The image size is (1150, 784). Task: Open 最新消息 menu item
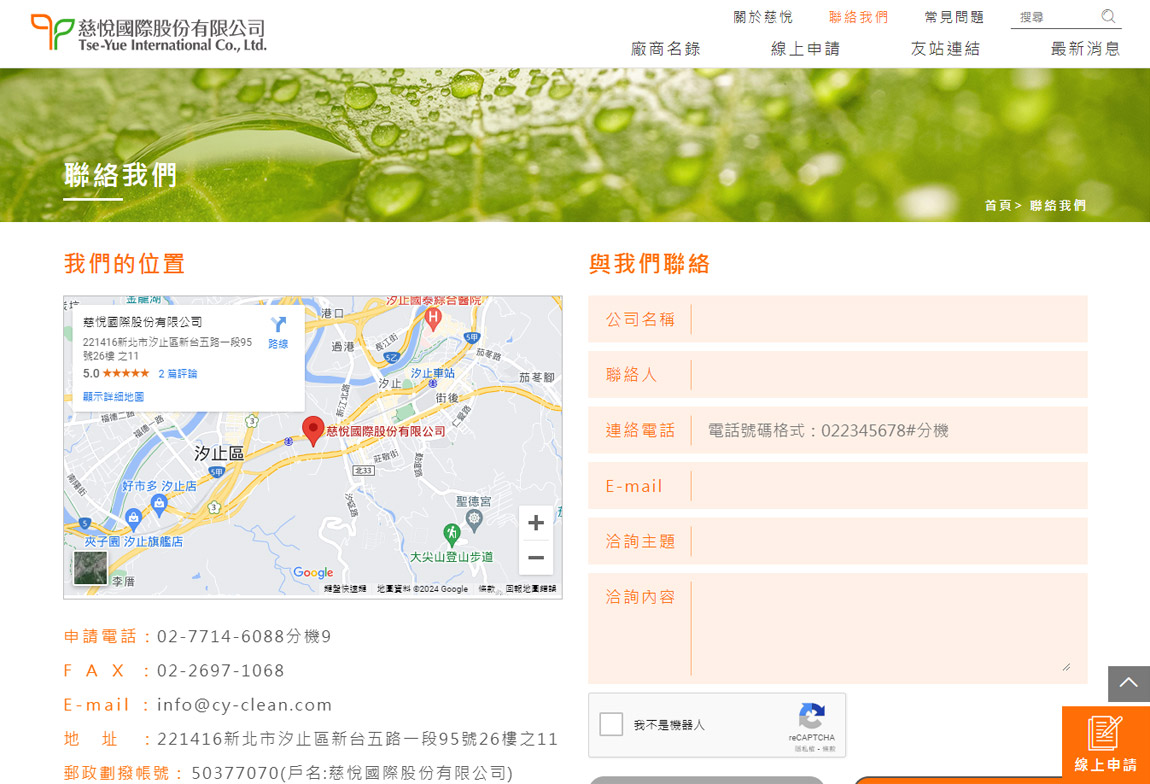[1085, 48]
